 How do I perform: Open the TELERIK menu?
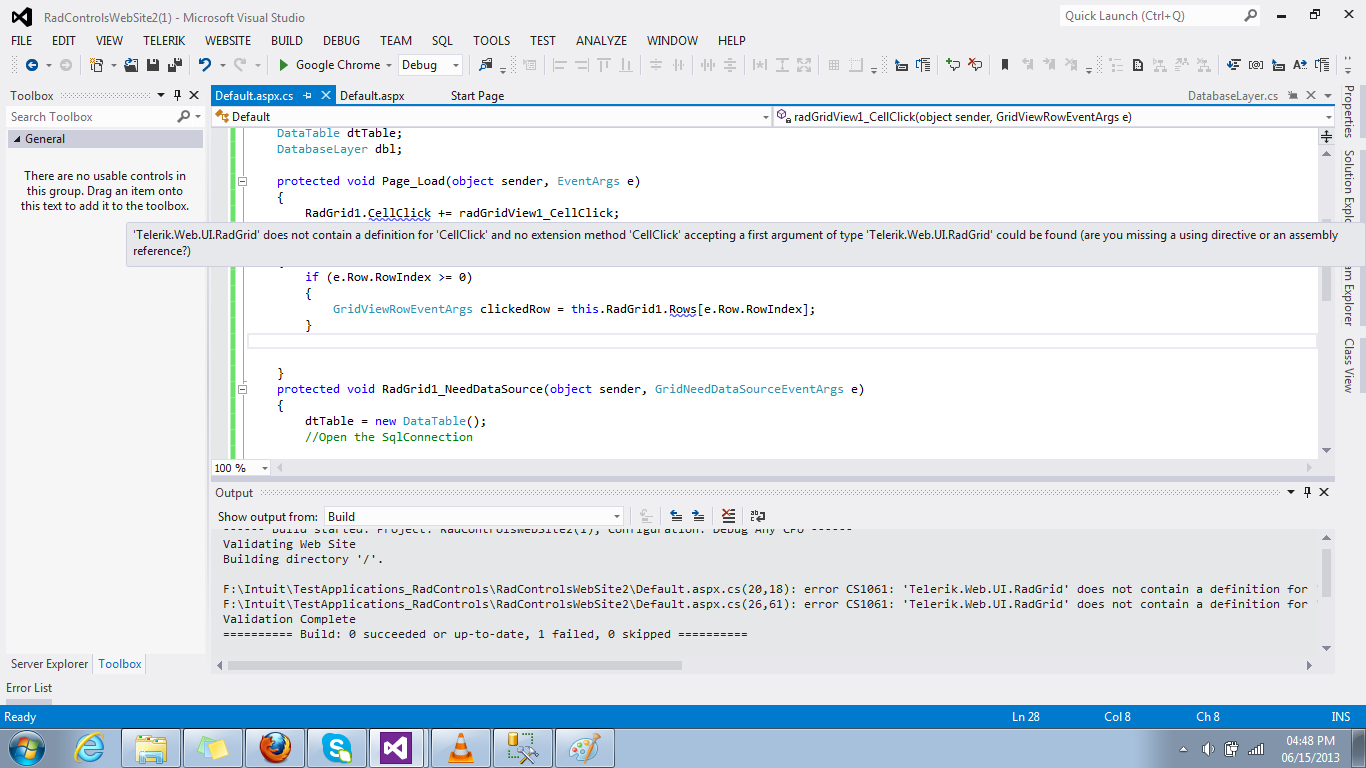click(164, 41)
